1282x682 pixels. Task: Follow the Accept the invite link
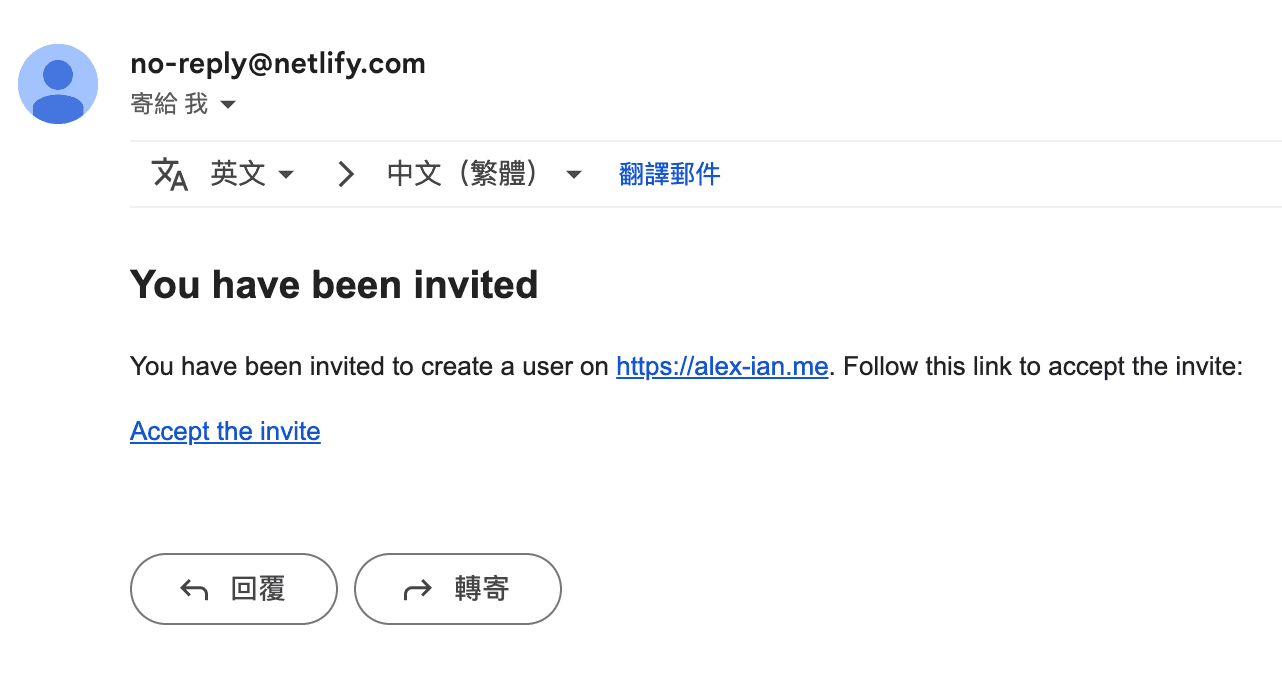(x=225, y=432)
